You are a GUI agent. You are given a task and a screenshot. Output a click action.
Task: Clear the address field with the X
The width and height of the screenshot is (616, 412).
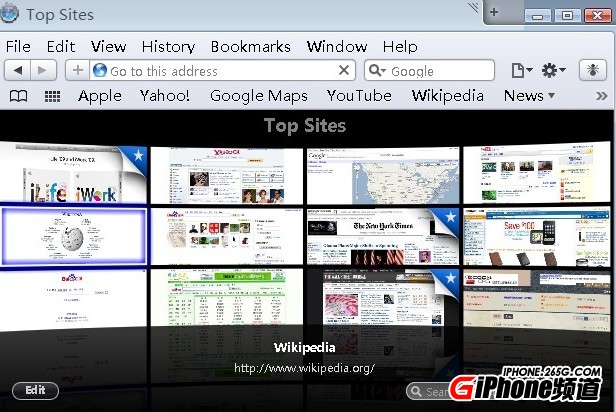coord(344,70)
